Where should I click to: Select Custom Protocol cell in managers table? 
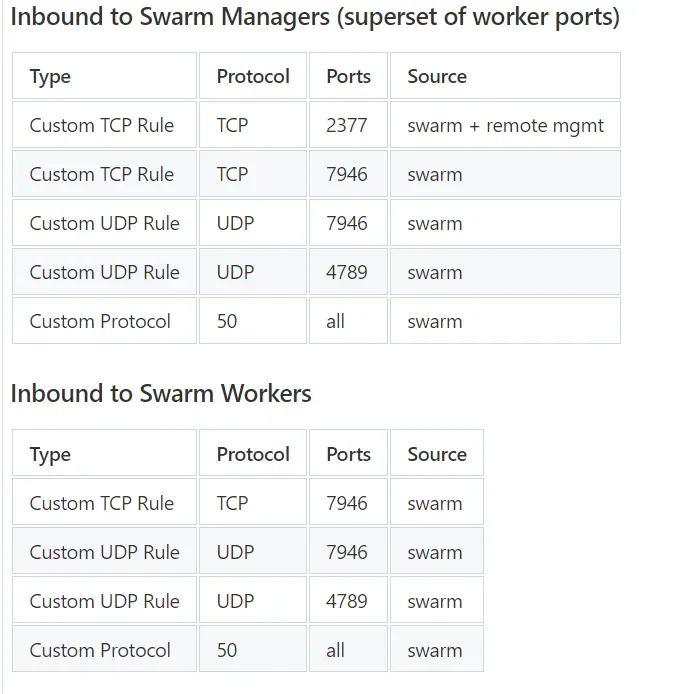104,321
